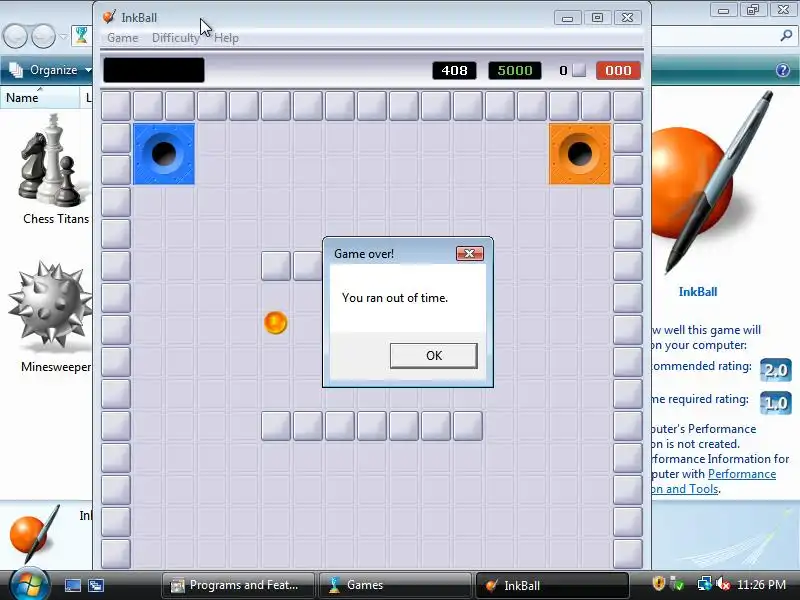
Task: Click the large InkBall preview image
Action: [x=712, y=184]
